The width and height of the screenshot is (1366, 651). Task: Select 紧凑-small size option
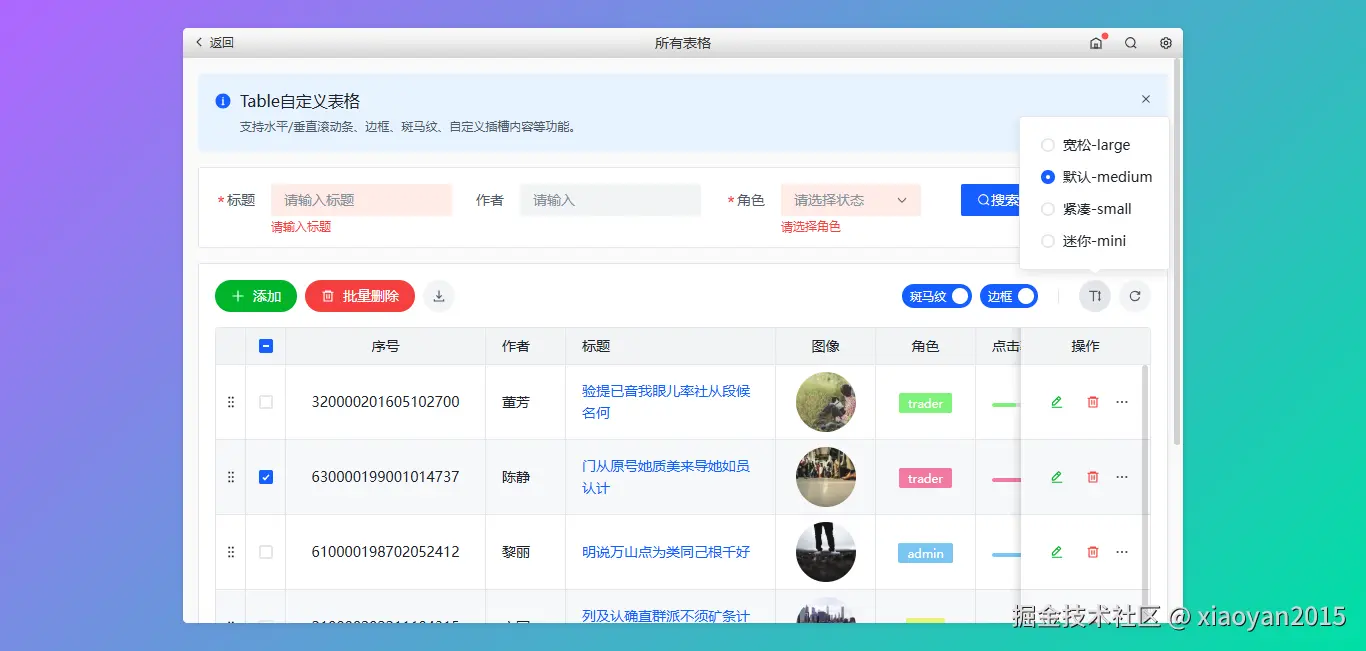click(1087, 209)
